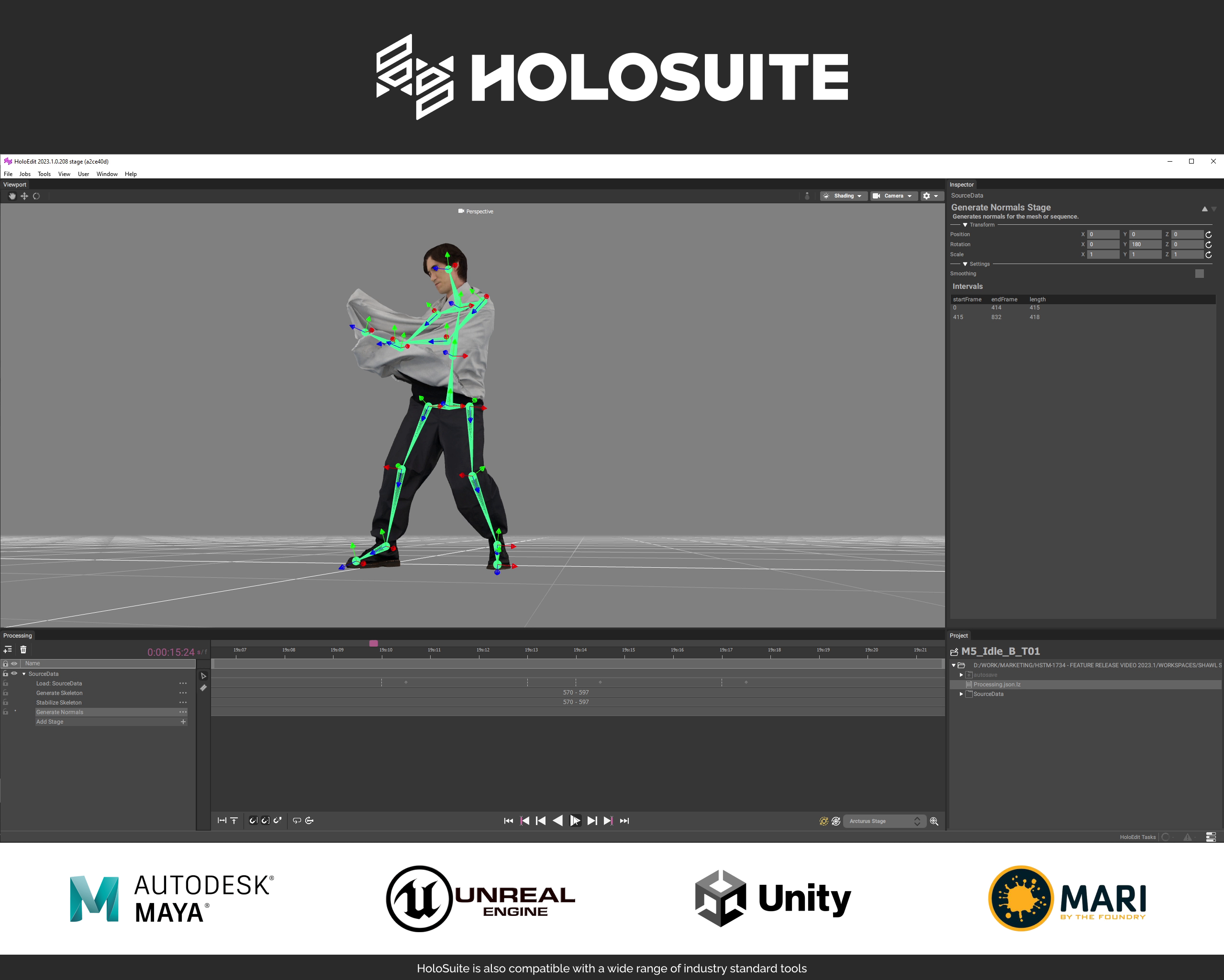Image resolution: width=1224 pixels, height=980 pixels.
Task: Open the Help menu
Action: 131,174
